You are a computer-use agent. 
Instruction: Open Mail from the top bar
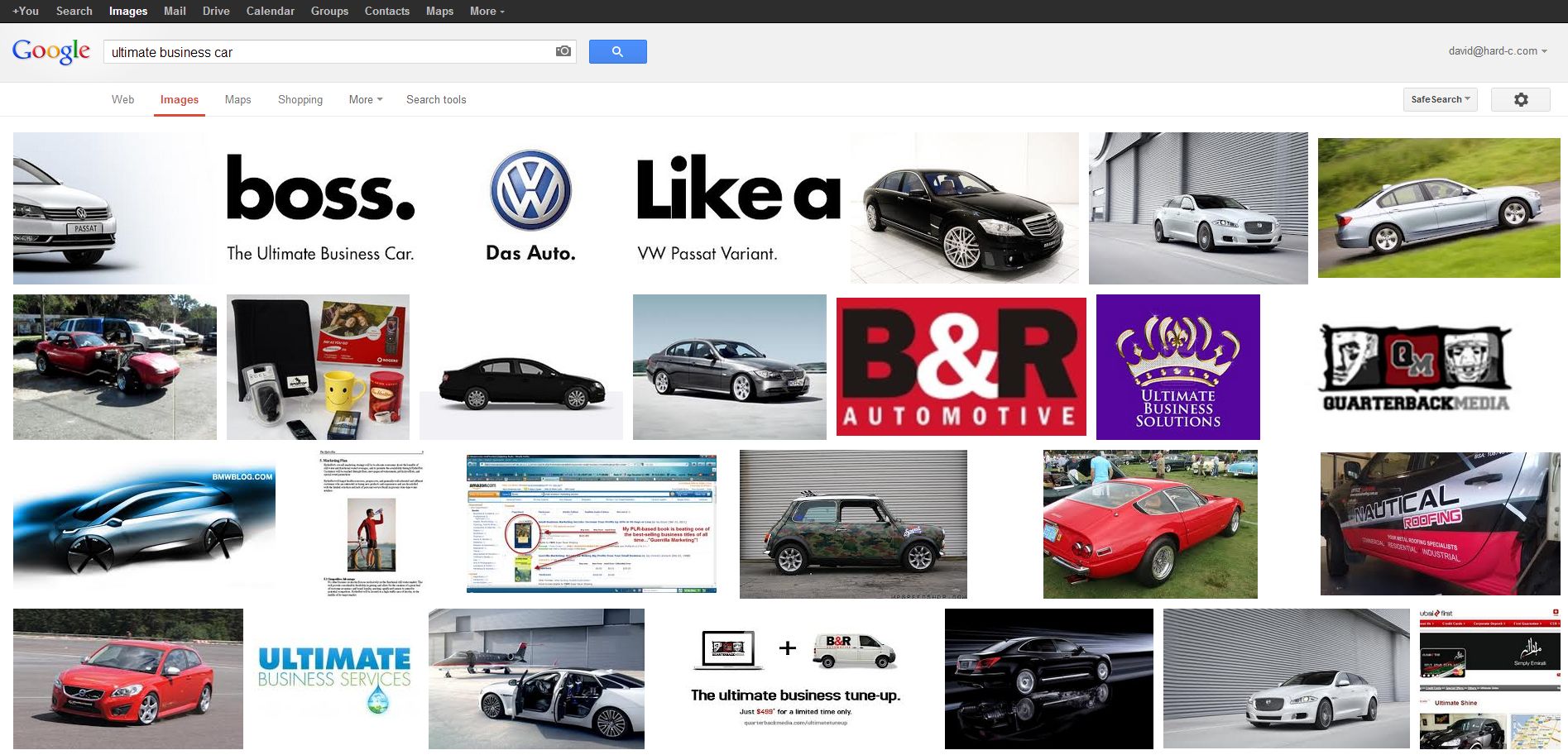(x=175, y=11)
